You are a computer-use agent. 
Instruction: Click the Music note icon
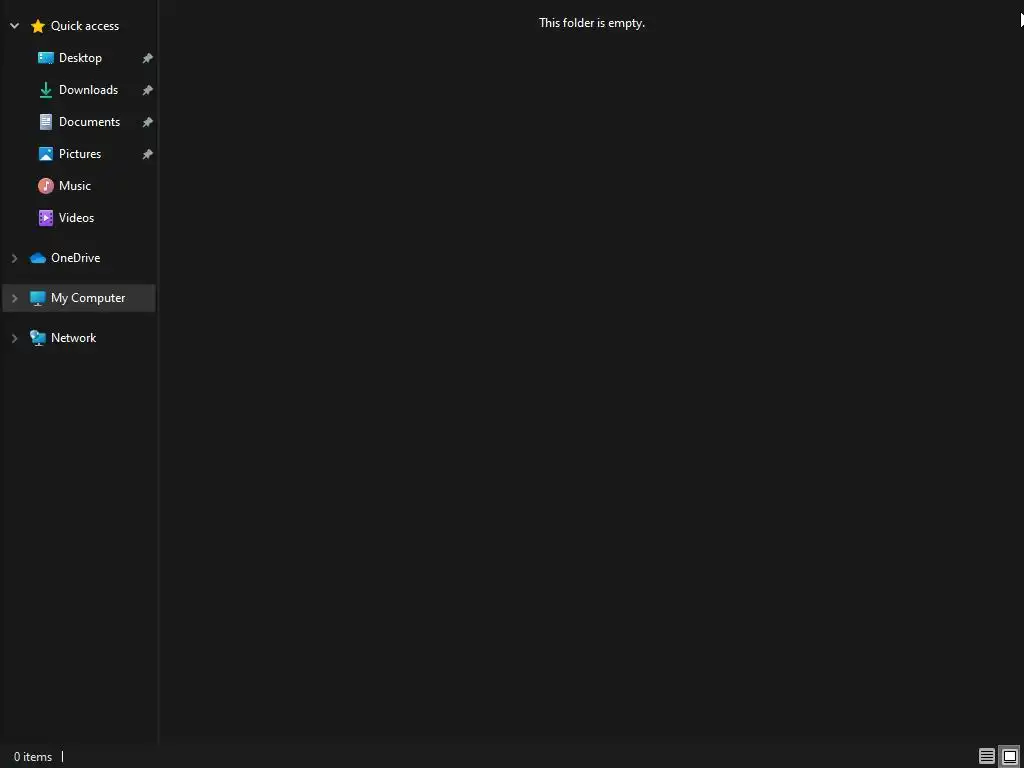pyautogui.click(x=46, y=186)
